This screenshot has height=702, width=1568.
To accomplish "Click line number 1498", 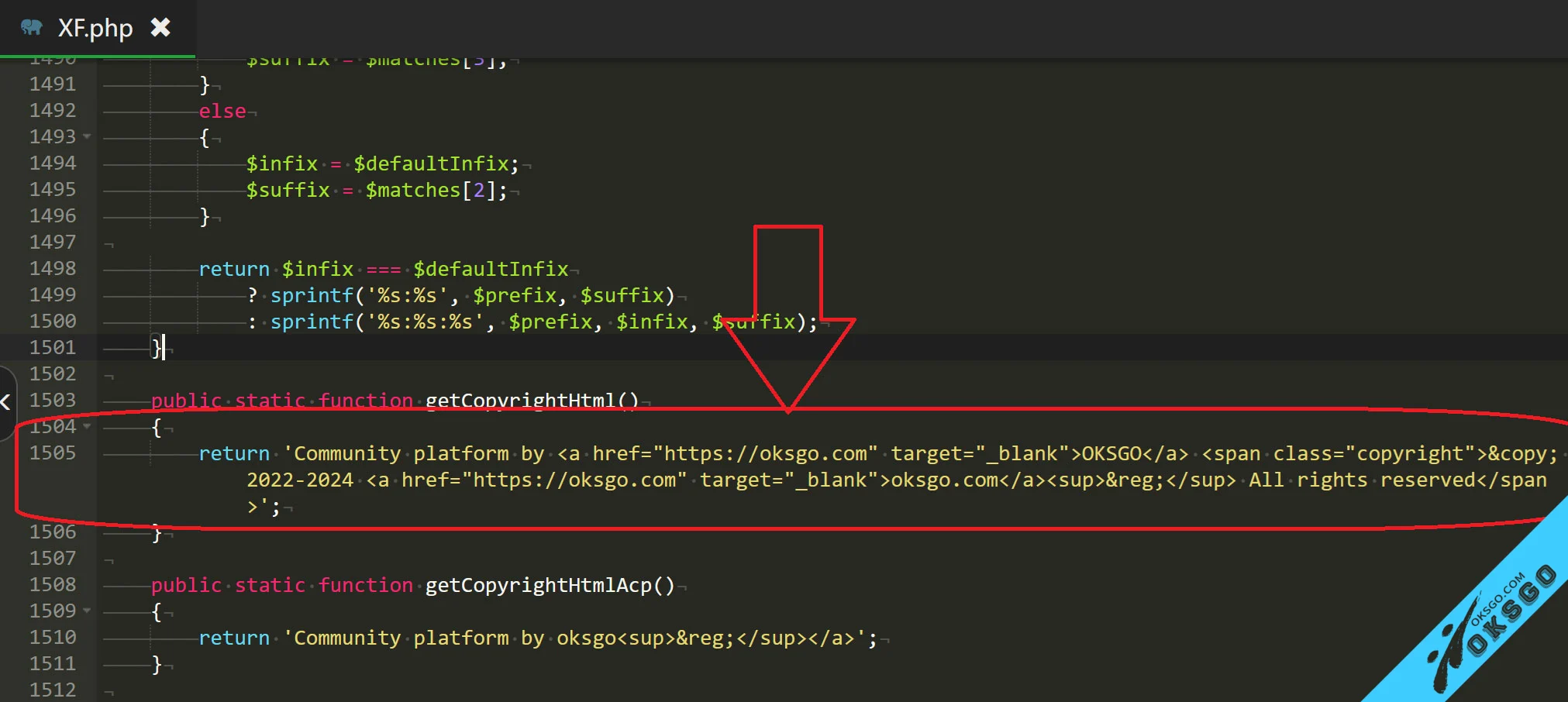I will pos(53,268).
